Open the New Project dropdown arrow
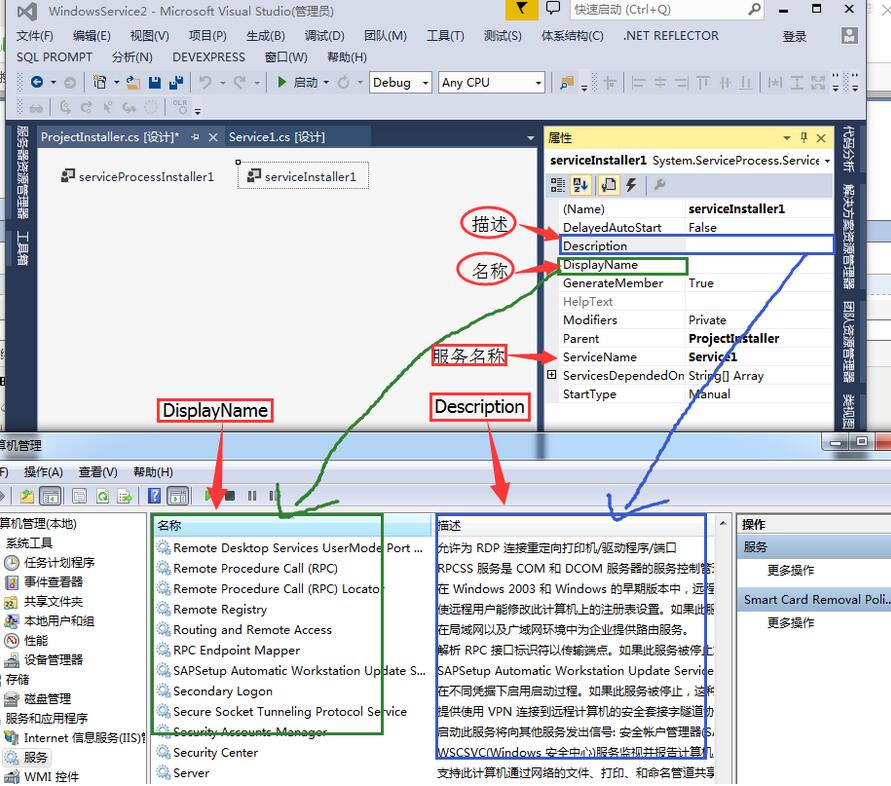The width and height of the screenshot is (891, 786). [116, 83]
